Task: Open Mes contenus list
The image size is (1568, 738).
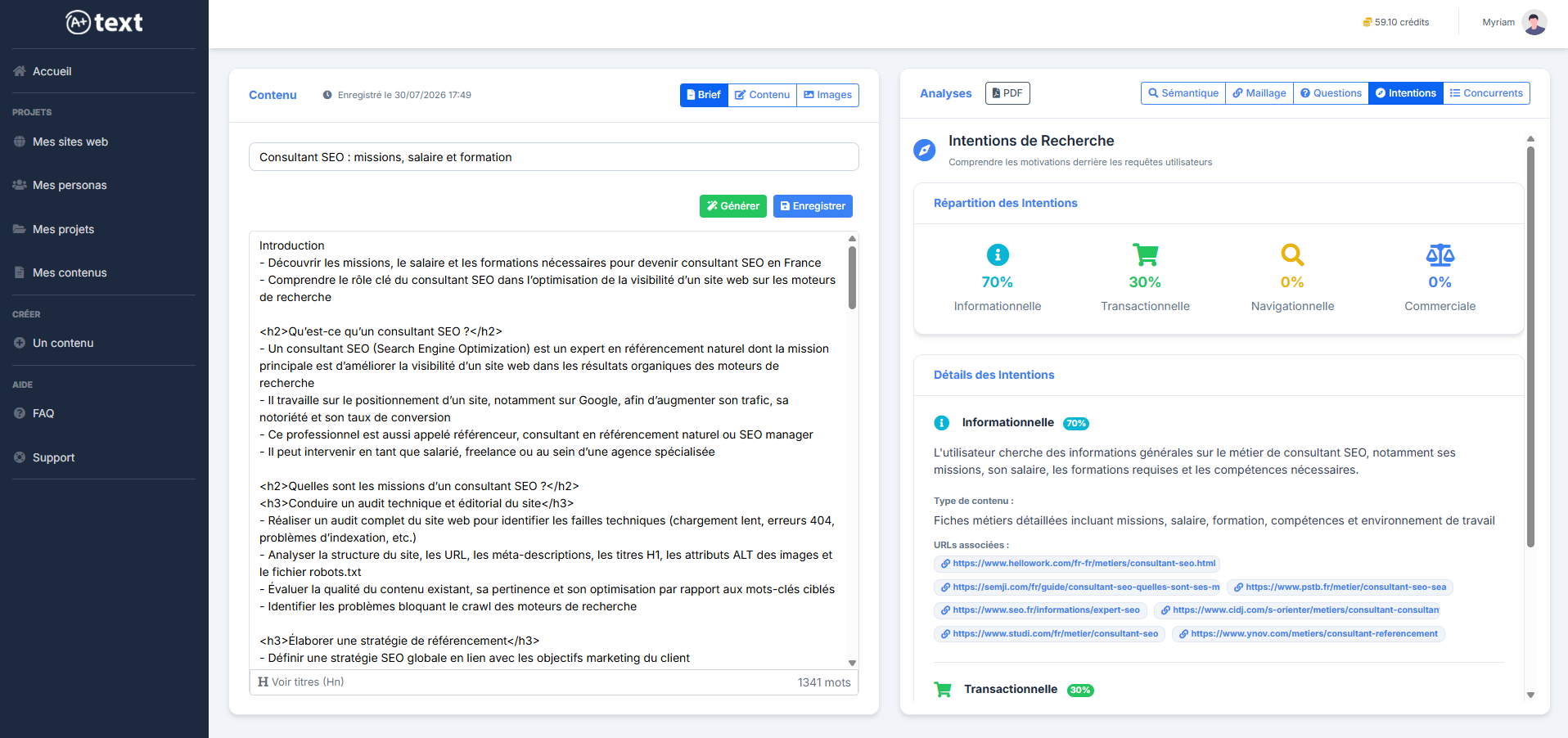Action: (60, 272)
